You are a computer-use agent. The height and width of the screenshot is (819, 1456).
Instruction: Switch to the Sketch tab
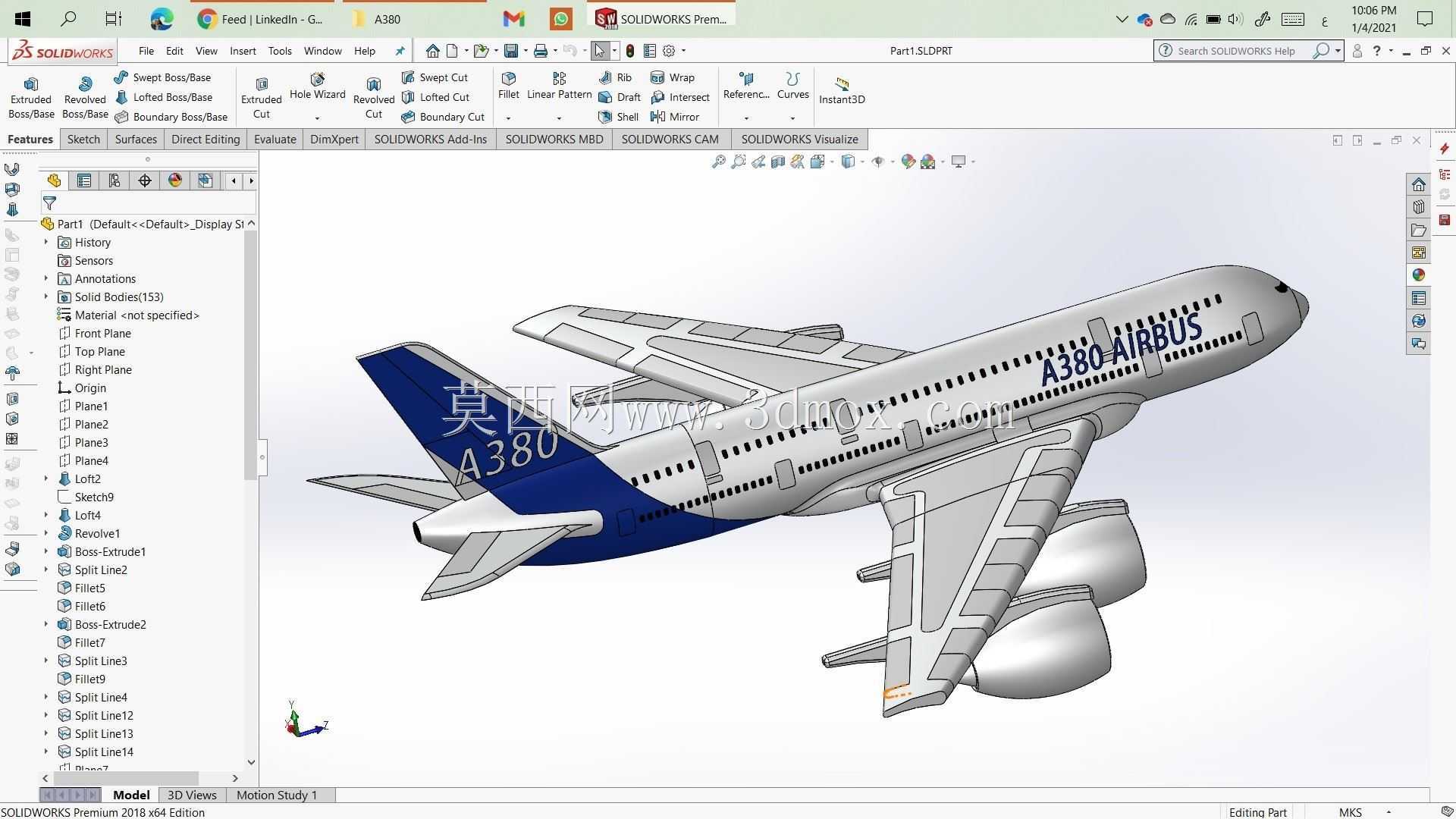click(x=83, y=140)
